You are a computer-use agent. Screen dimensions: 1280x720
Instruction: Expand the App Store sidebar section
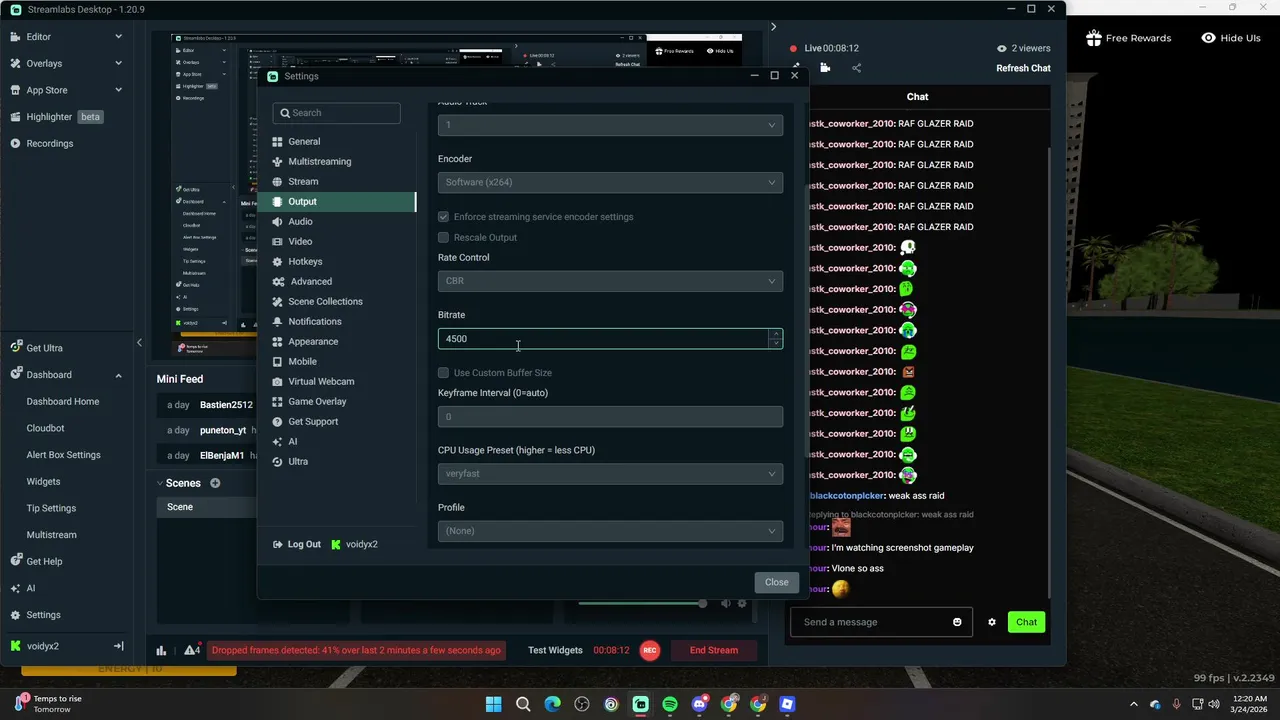(118, 90)
